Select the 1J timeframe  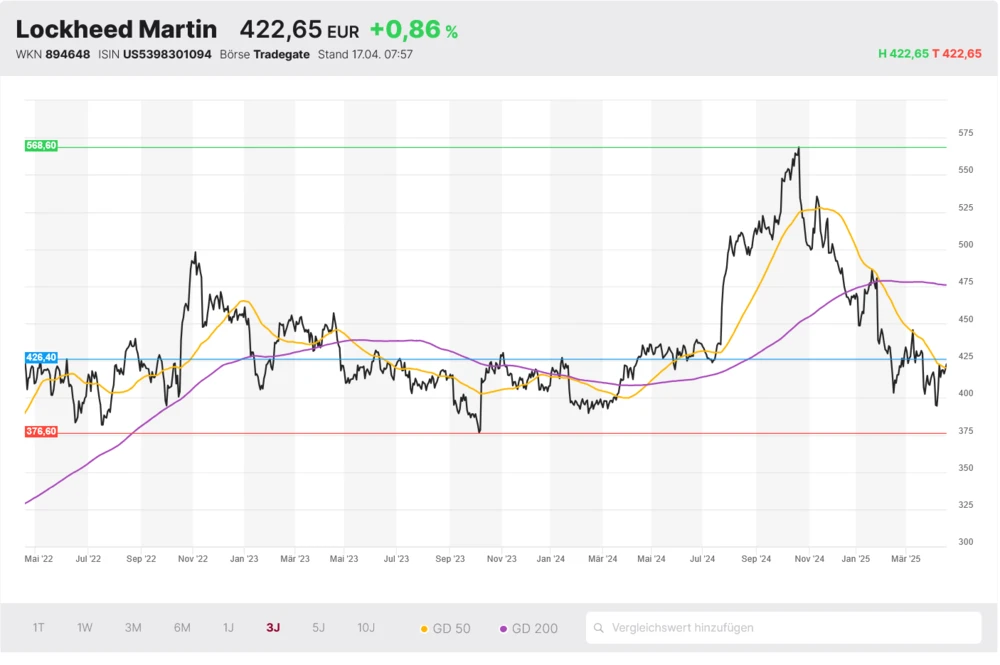(228, 628)
